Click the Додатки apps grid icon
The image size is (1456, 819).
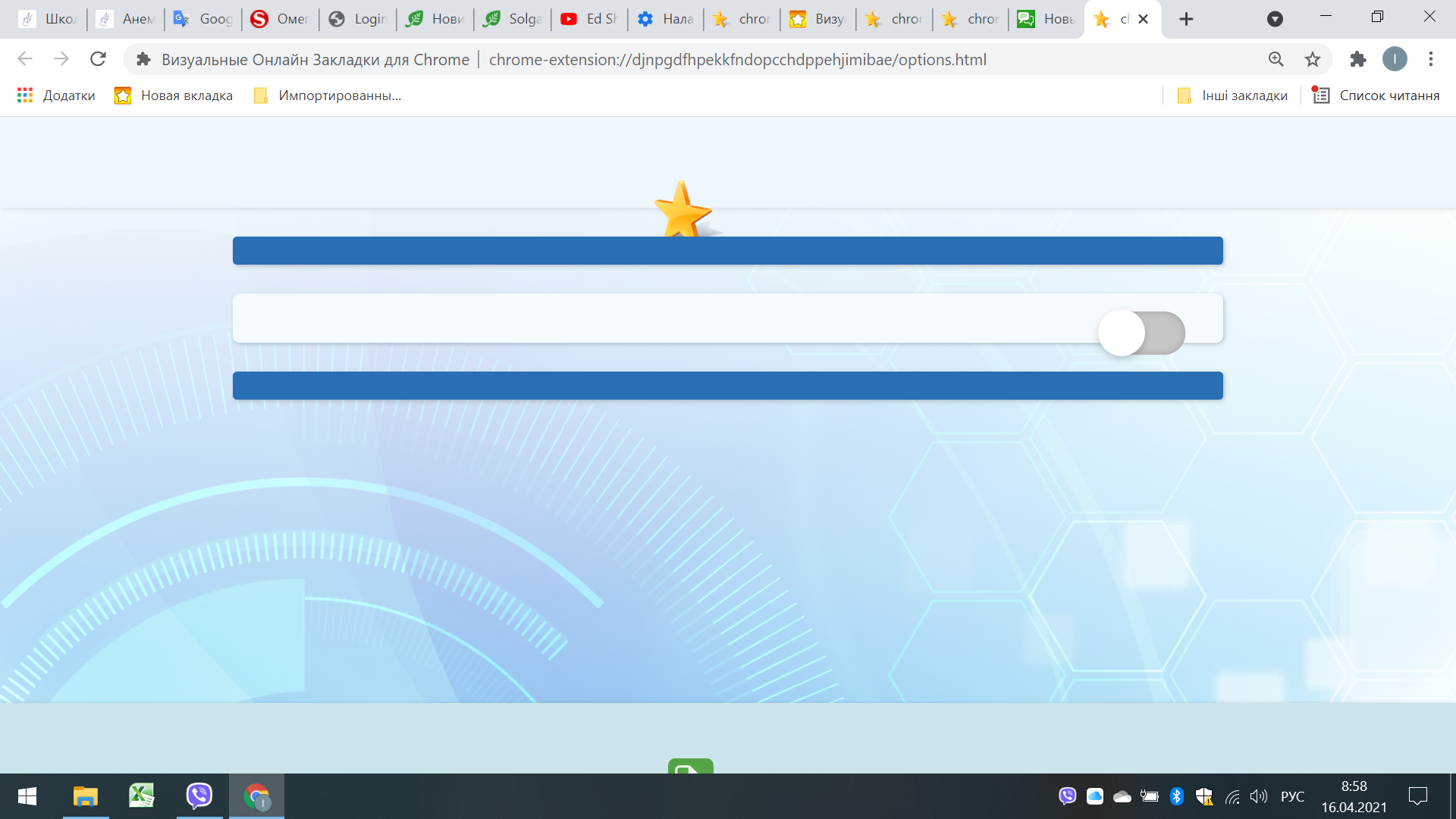tap(25, 96)
